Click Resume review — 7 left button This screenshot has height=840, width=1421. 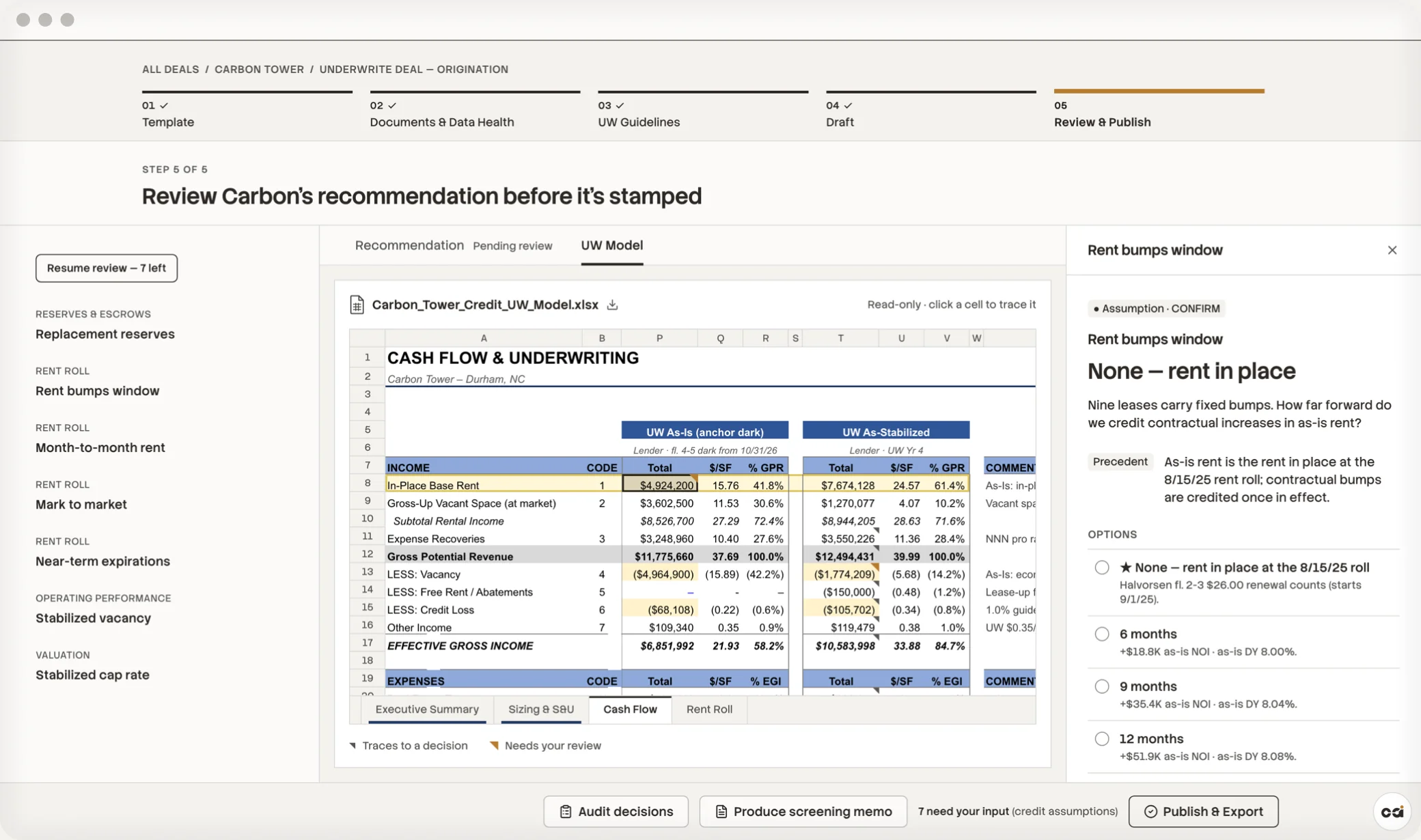[x=107, y=268]
